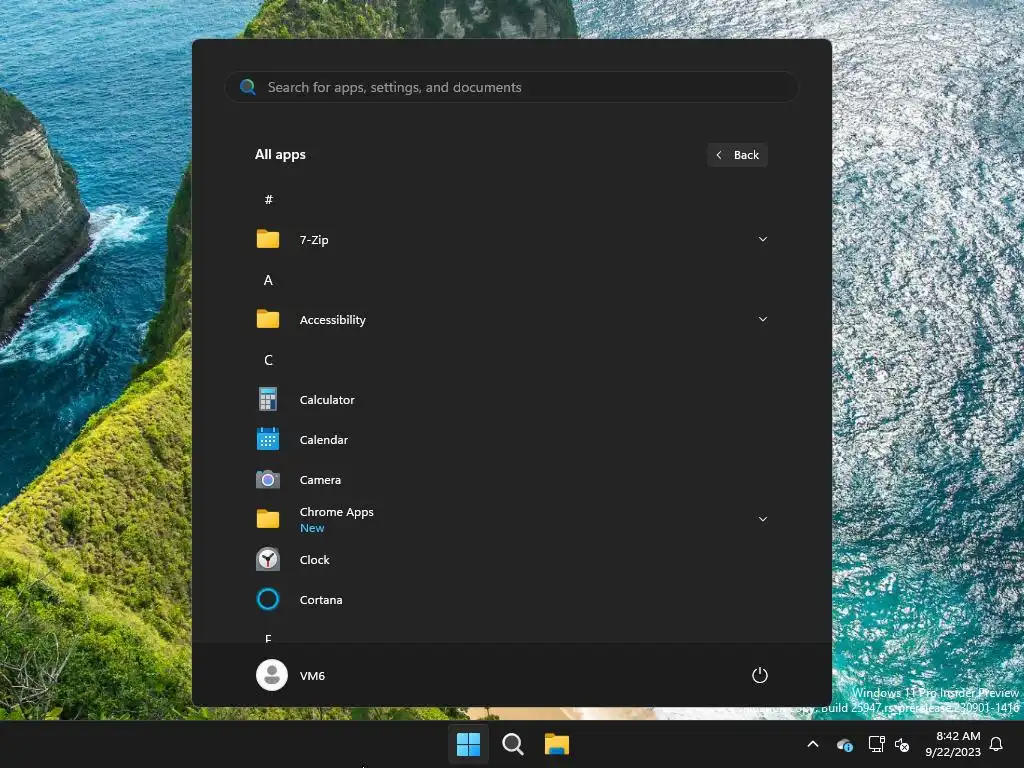Expand Accessibility folder chevron
Image resolution: width=1024 pixels, height=768 pixels.
pos(763,319)
